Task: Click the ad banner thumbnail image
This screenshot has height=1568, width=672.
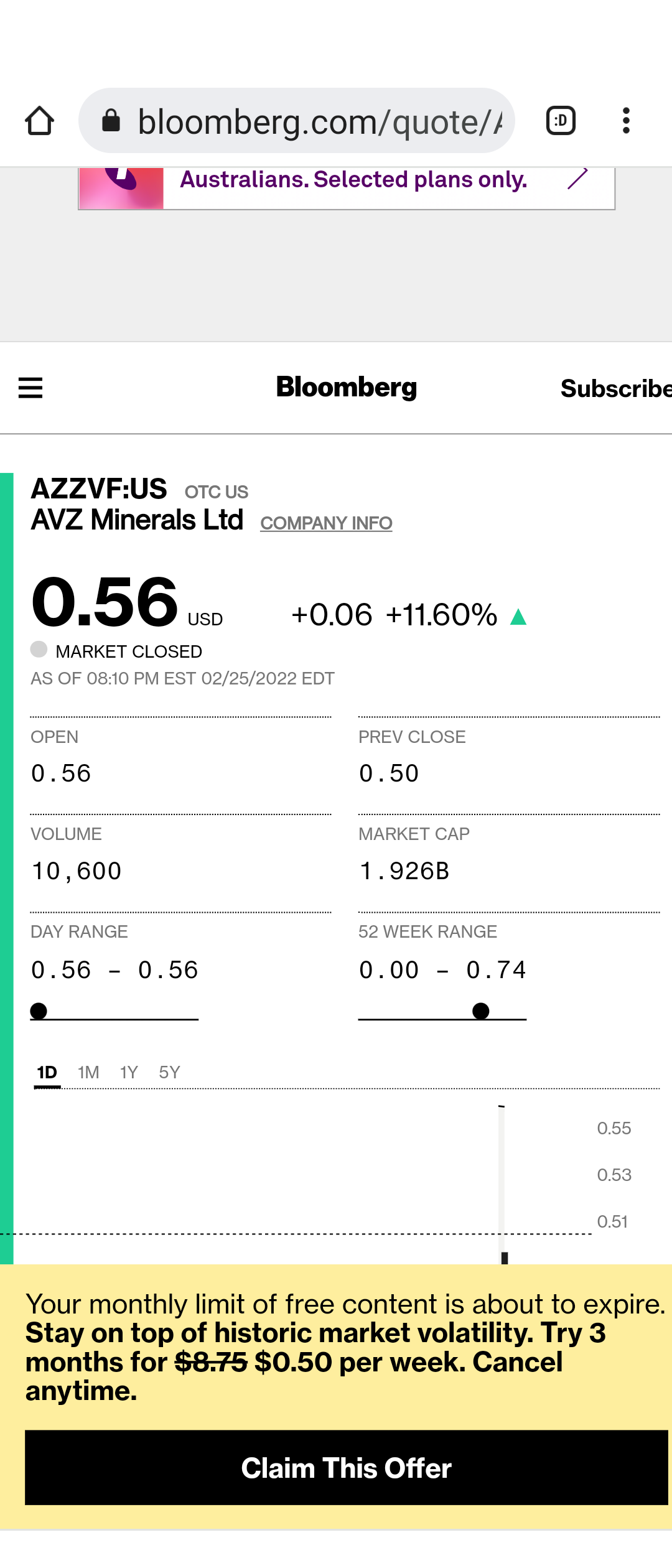Action: tap(121, 188)
